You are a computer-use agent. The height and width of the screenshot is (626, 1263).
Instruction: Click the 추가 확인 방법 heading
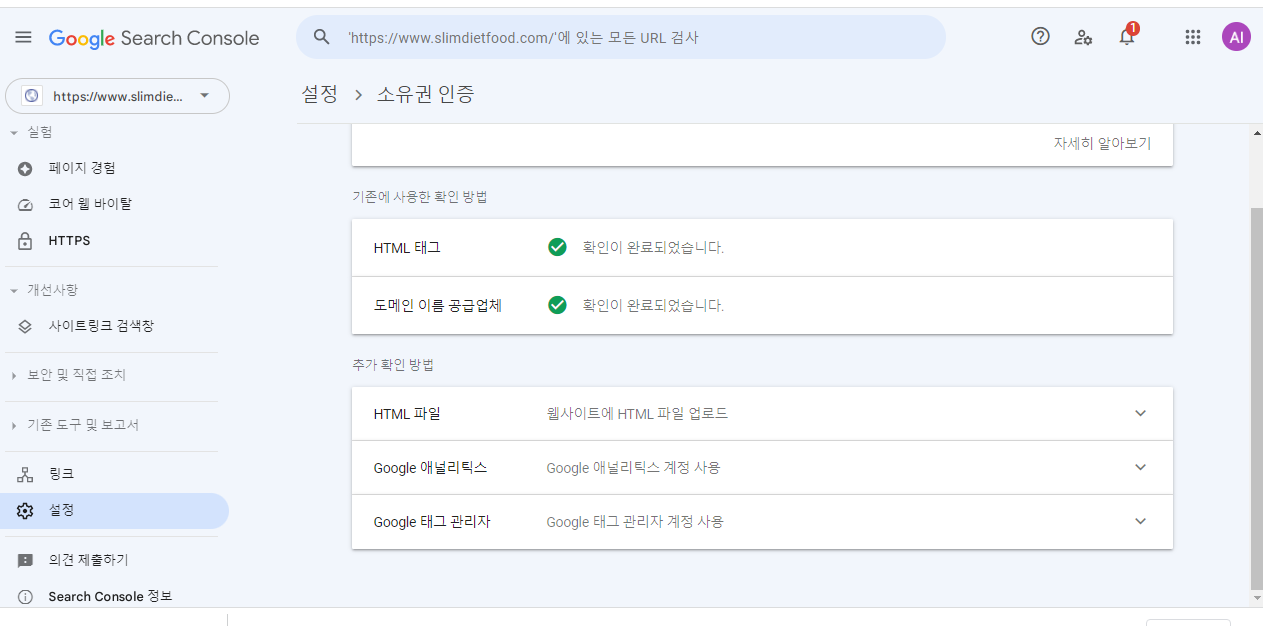click(393, 365)
